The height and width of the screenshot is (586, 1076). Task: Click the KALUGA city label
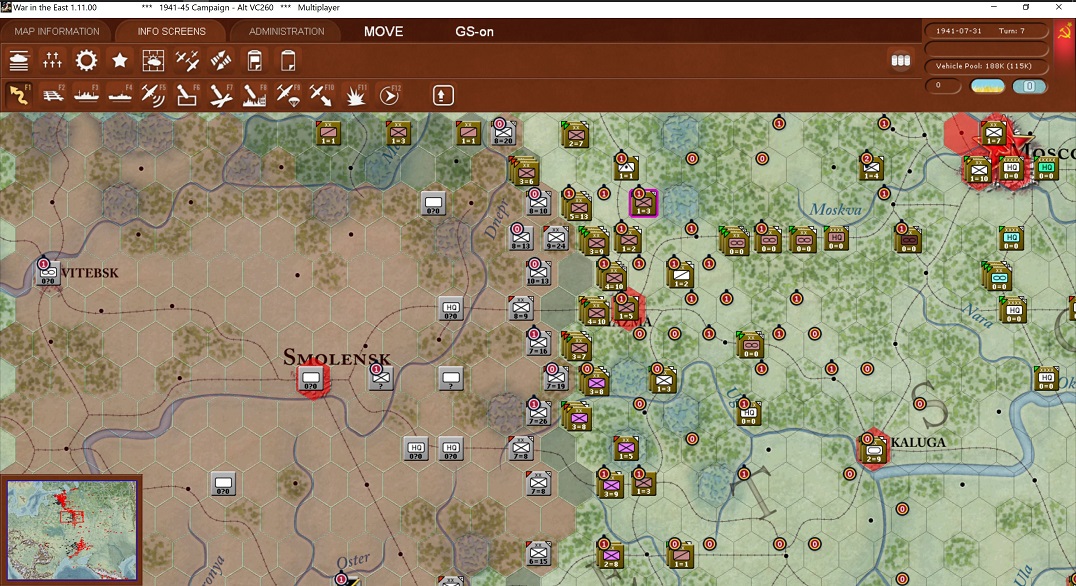click(x=918, y=443)
